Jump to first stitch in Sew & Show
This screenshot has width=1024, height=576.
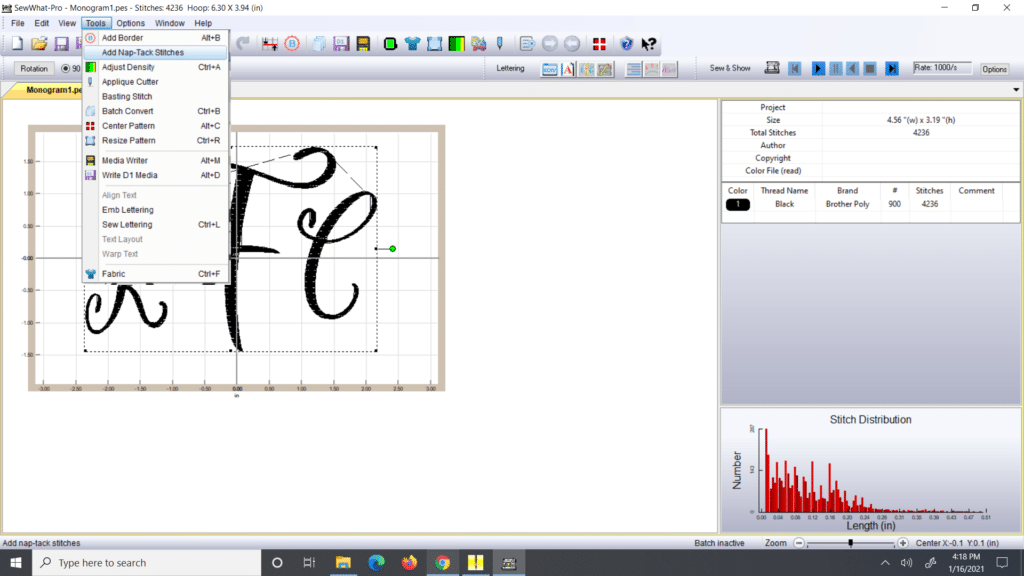pyautogui.click(x=795, y=69)
